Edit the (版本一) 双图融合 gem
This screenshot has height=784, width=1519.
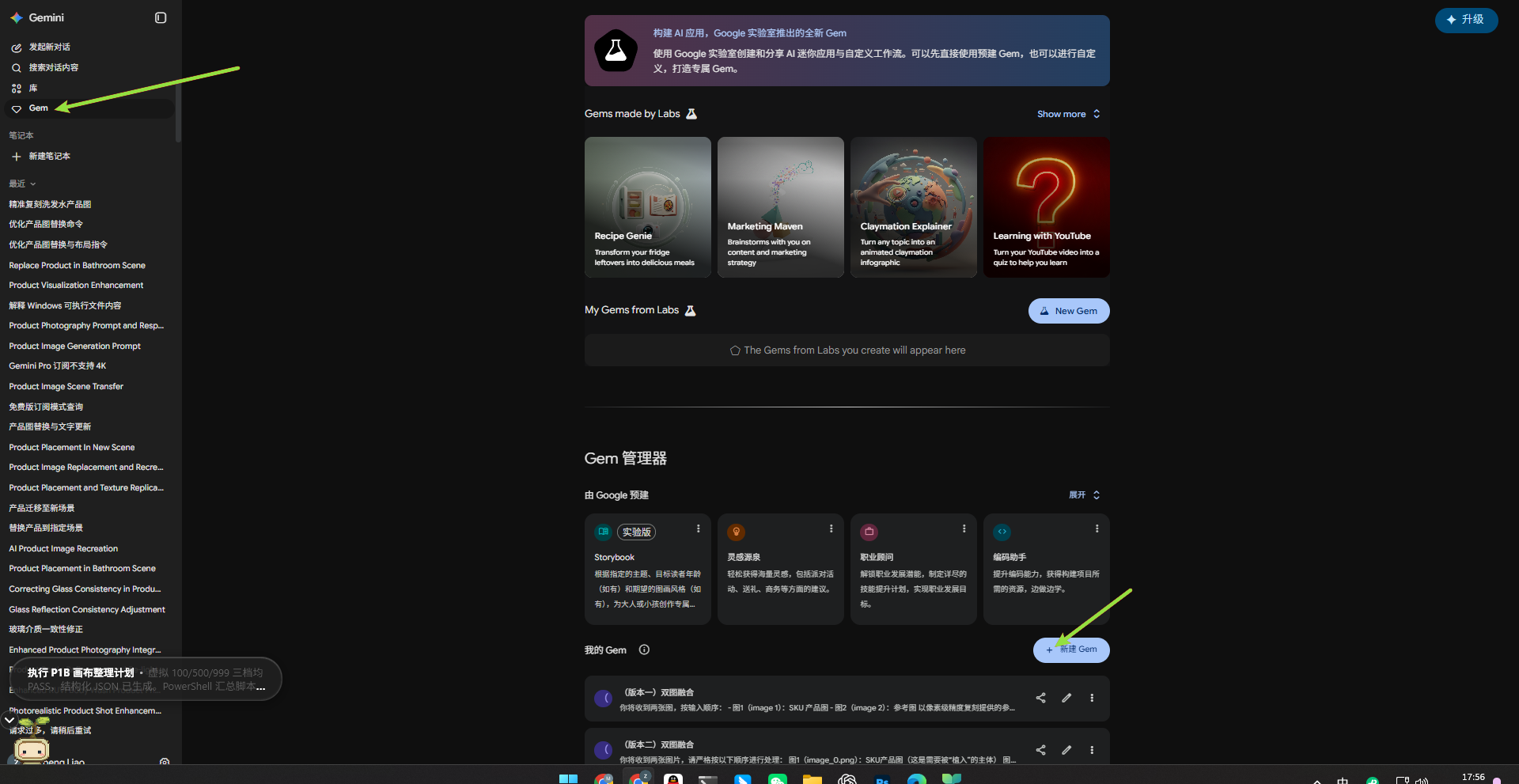click(1066, 698)
